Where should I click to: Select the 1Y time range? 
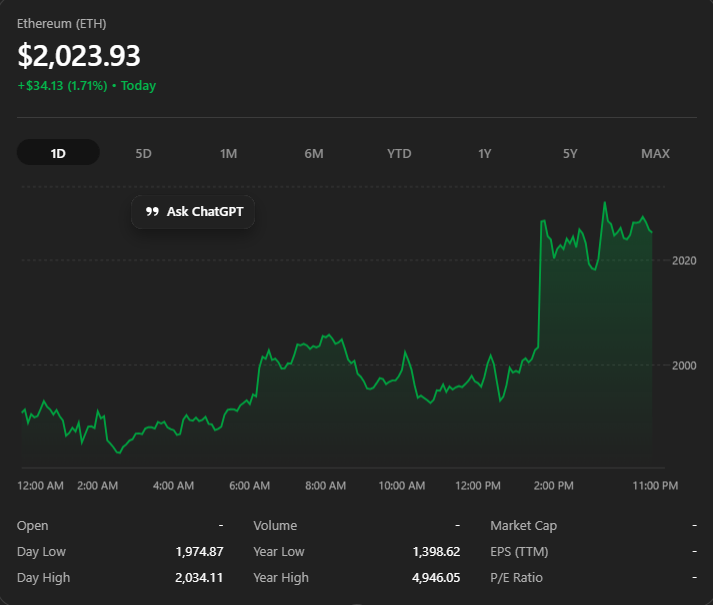484,154
